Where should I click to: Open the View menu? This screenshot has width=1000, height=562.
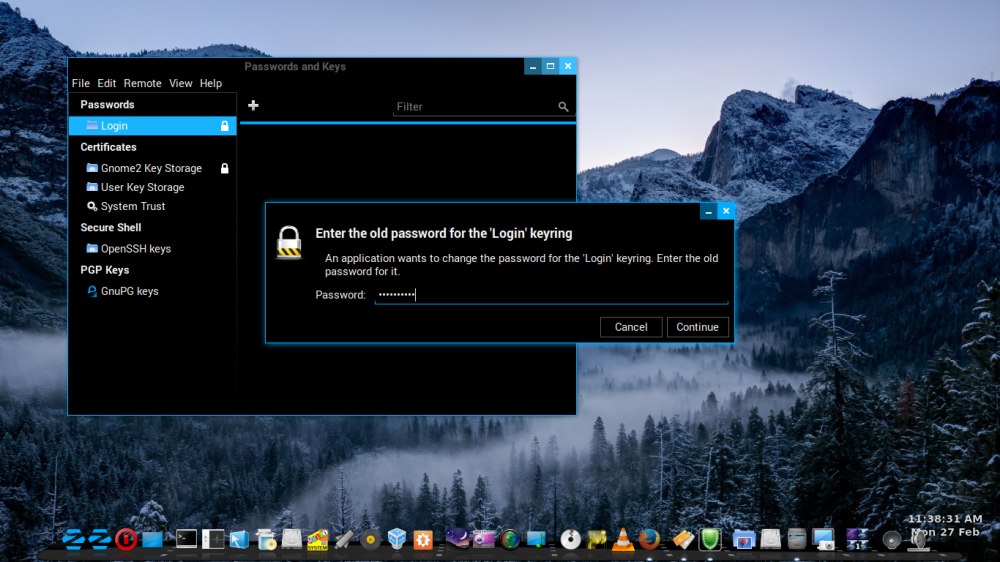pos(181,84)
